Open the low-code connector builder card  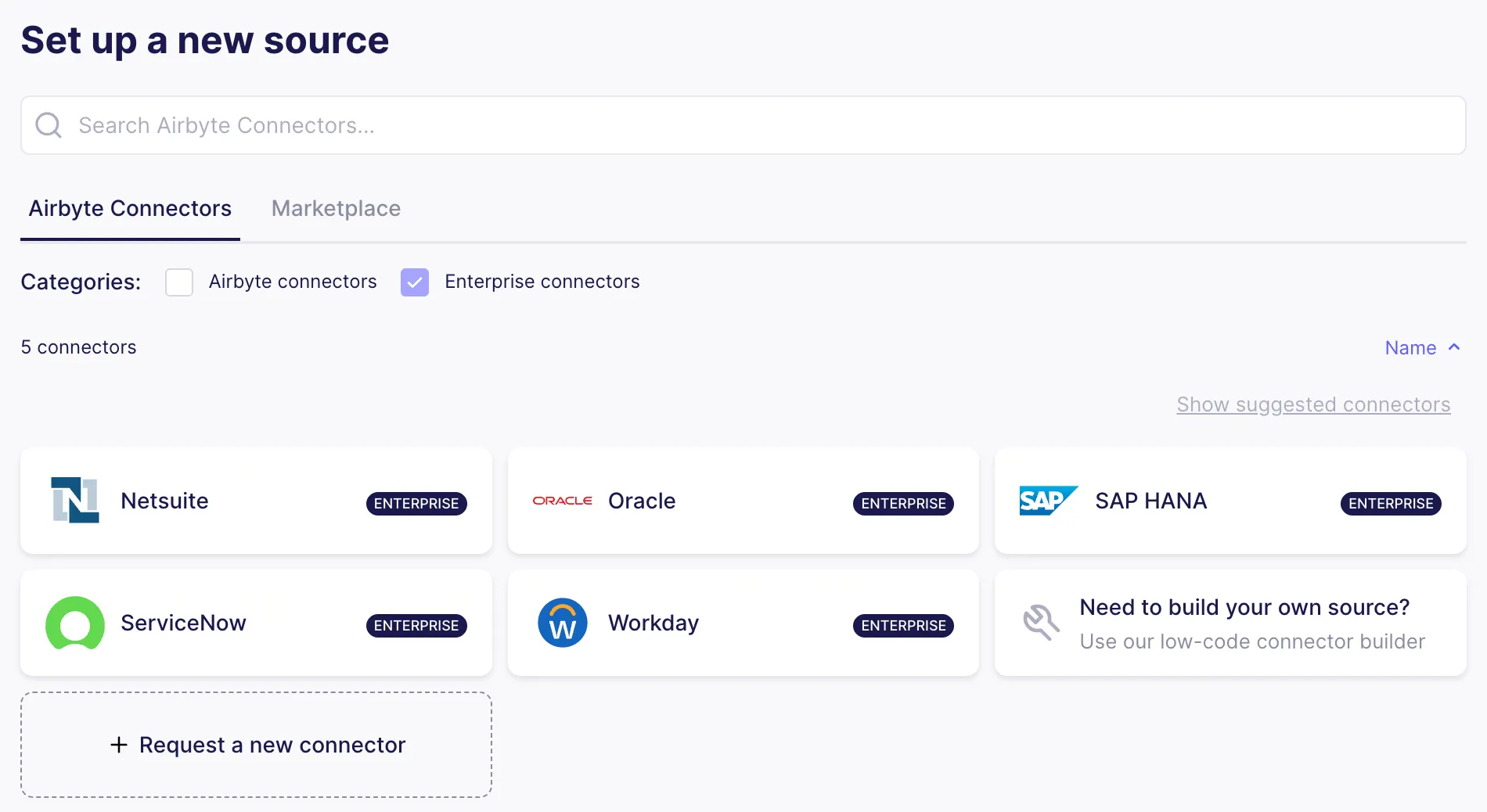1230,623
